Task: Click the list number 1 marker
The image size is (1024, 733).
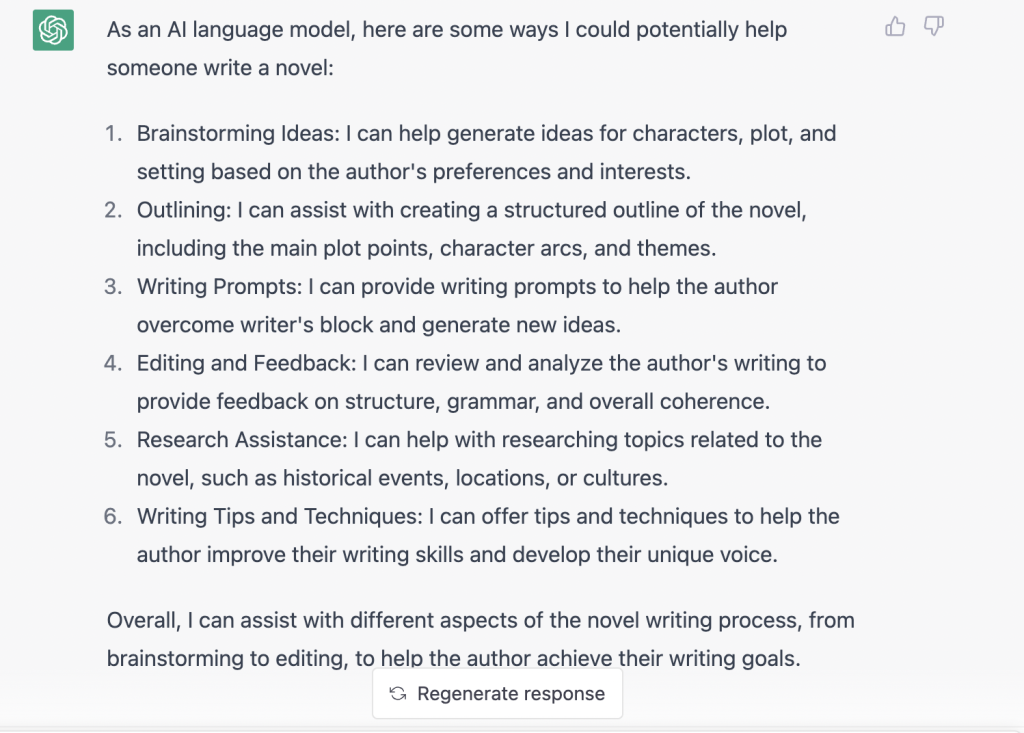Action: [114, 133]
